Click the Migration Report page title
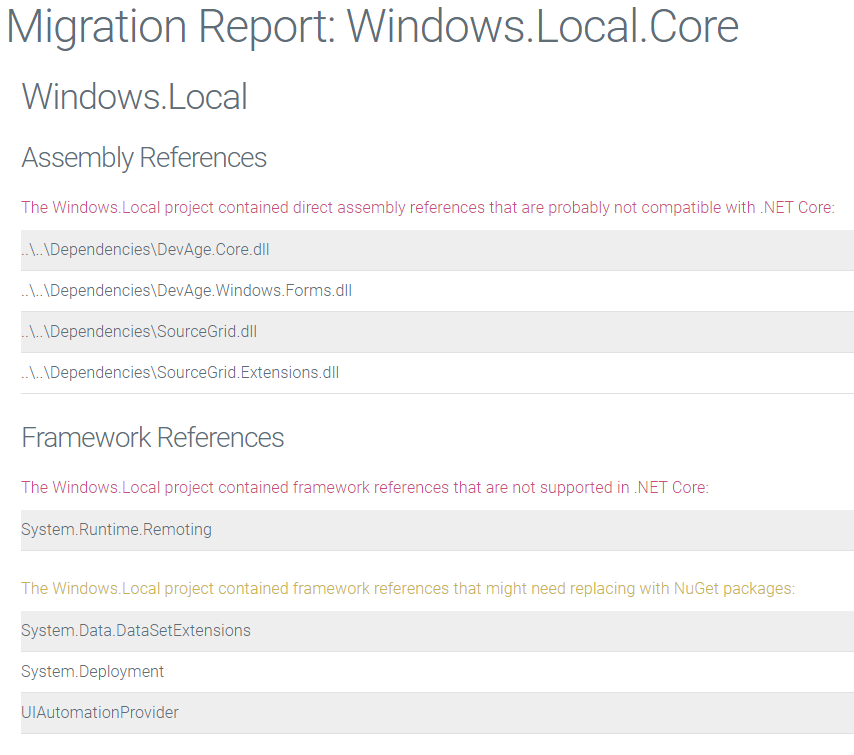 point(372,27)
